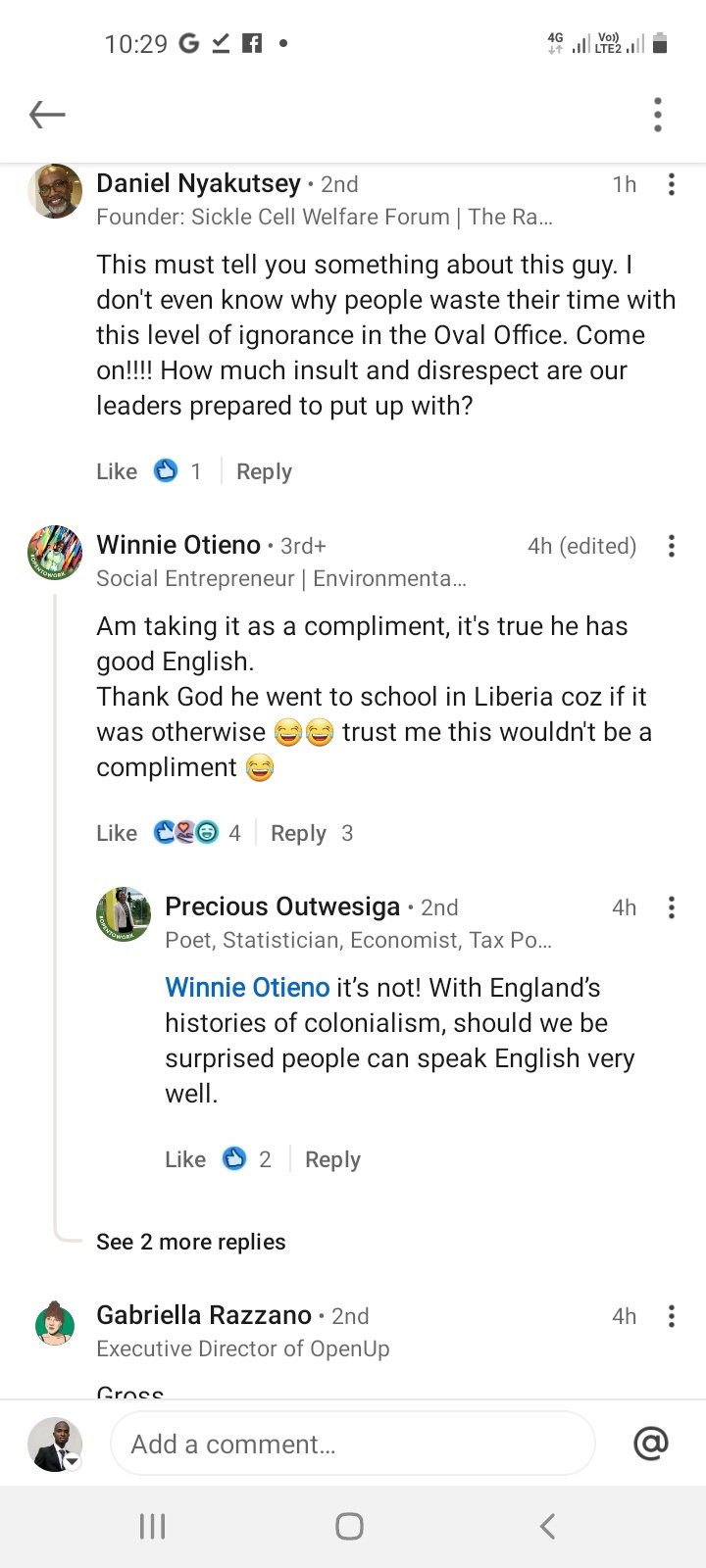Screen dimensions: 706x1568
Task: Open Android recent apps button
Action: (x=152, y=1526)
